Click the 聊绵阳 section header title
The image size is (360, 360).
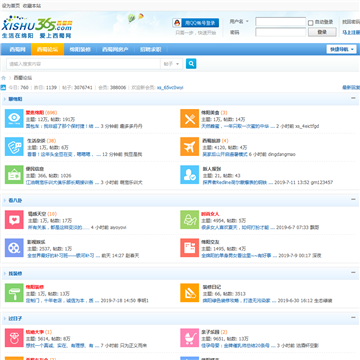tap(15, 99)
